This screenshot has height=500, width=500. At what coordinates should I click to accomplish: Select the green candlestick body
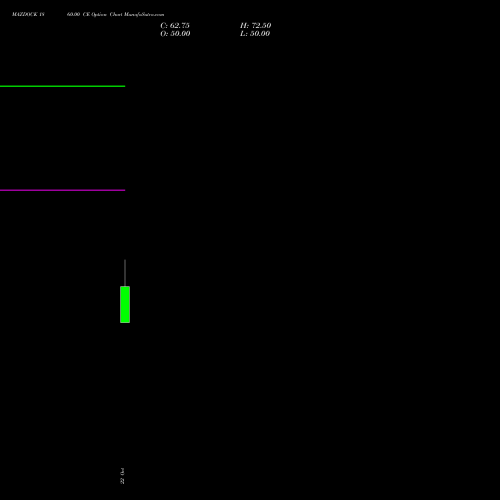125,304
